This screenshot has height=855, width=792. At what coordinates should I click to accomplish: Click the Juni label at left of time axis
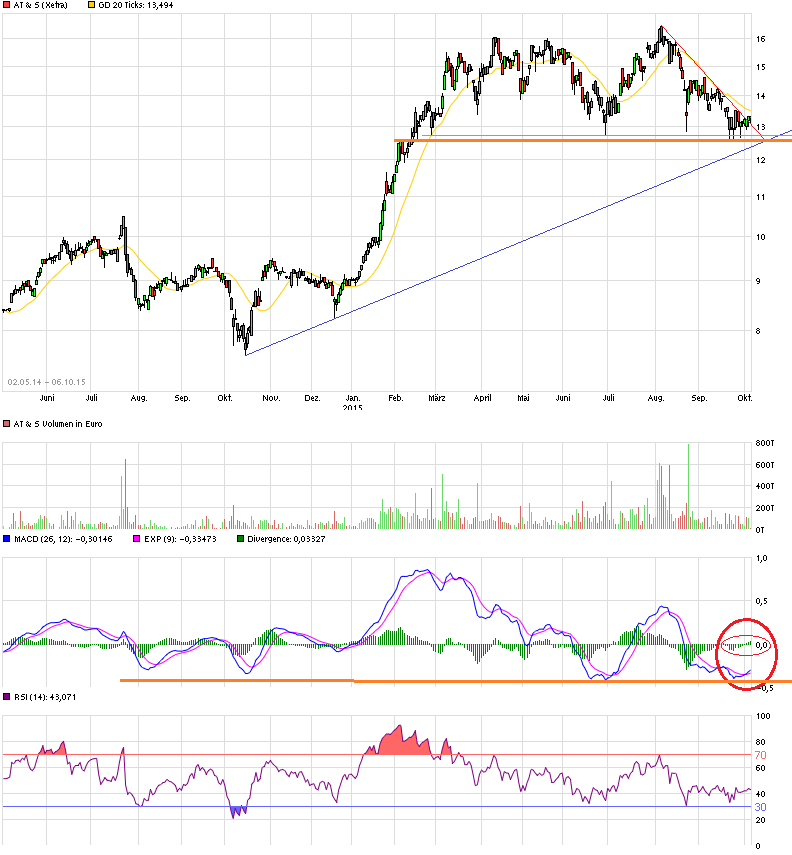coord(46,399)
